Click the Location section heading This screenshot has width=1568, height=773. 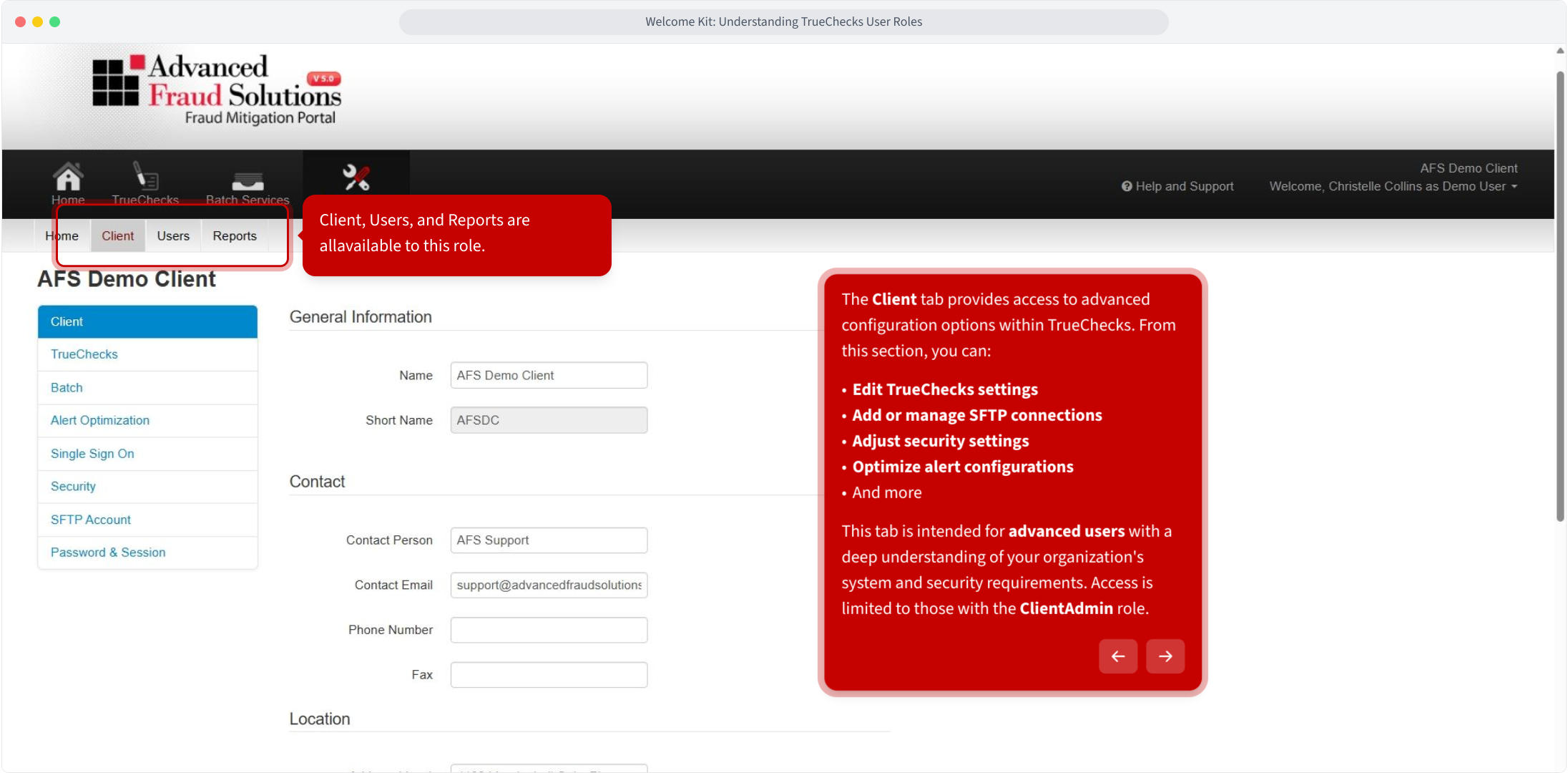coord(320,719)
